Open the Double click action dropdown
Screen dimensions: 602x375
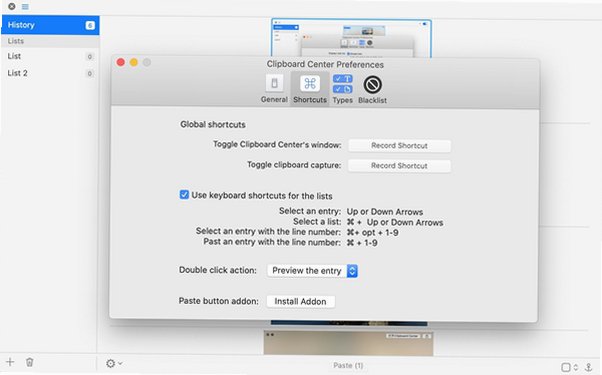(x=312, y=271)
